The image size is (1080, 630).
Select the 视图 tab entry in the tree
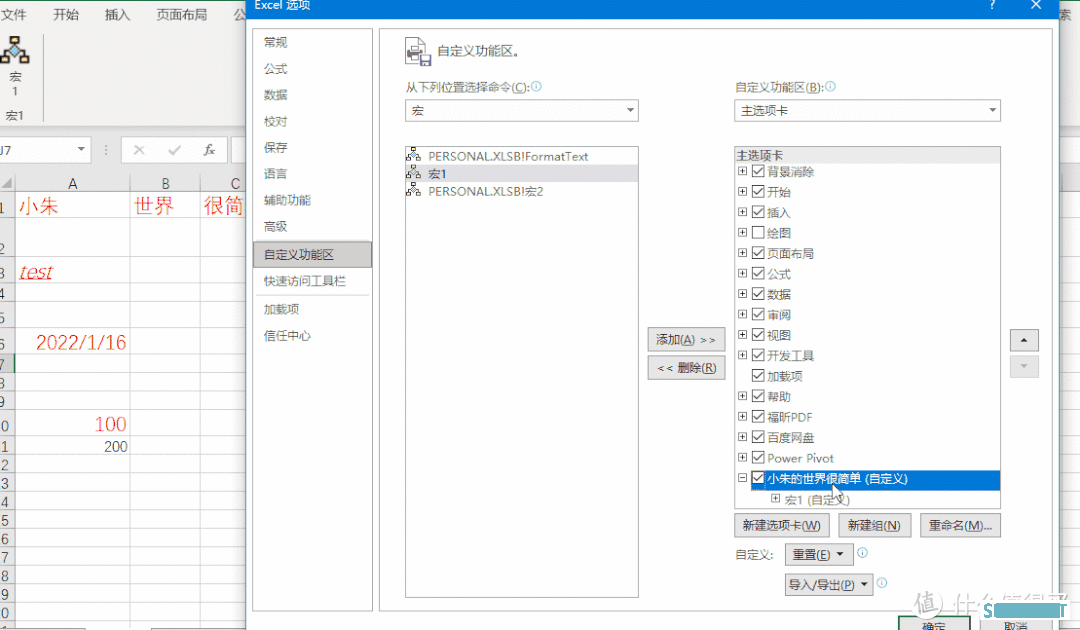pyautogui.click(x=778, y=335)
